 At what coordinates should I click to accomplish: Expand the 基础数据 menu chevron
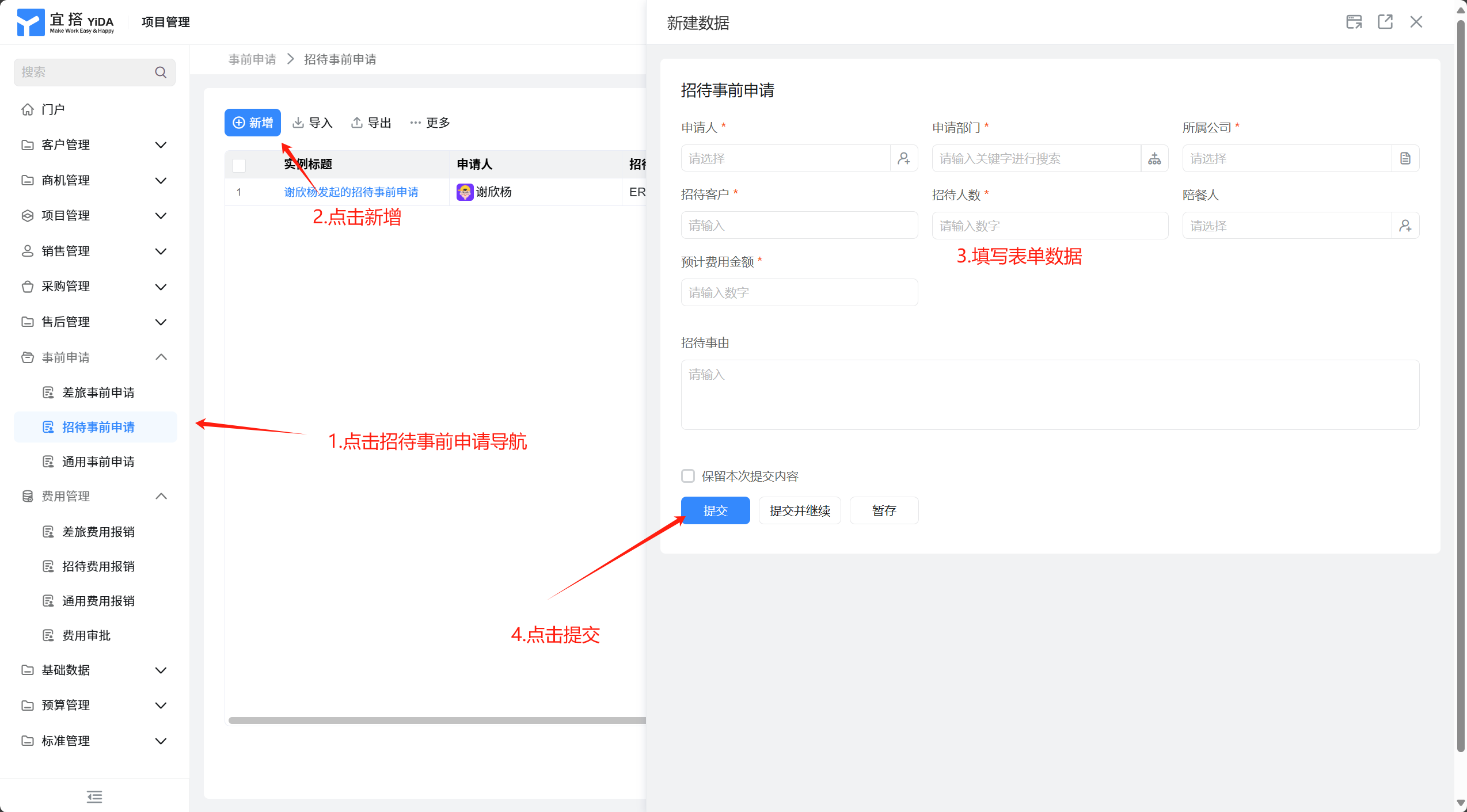point(161,670)
